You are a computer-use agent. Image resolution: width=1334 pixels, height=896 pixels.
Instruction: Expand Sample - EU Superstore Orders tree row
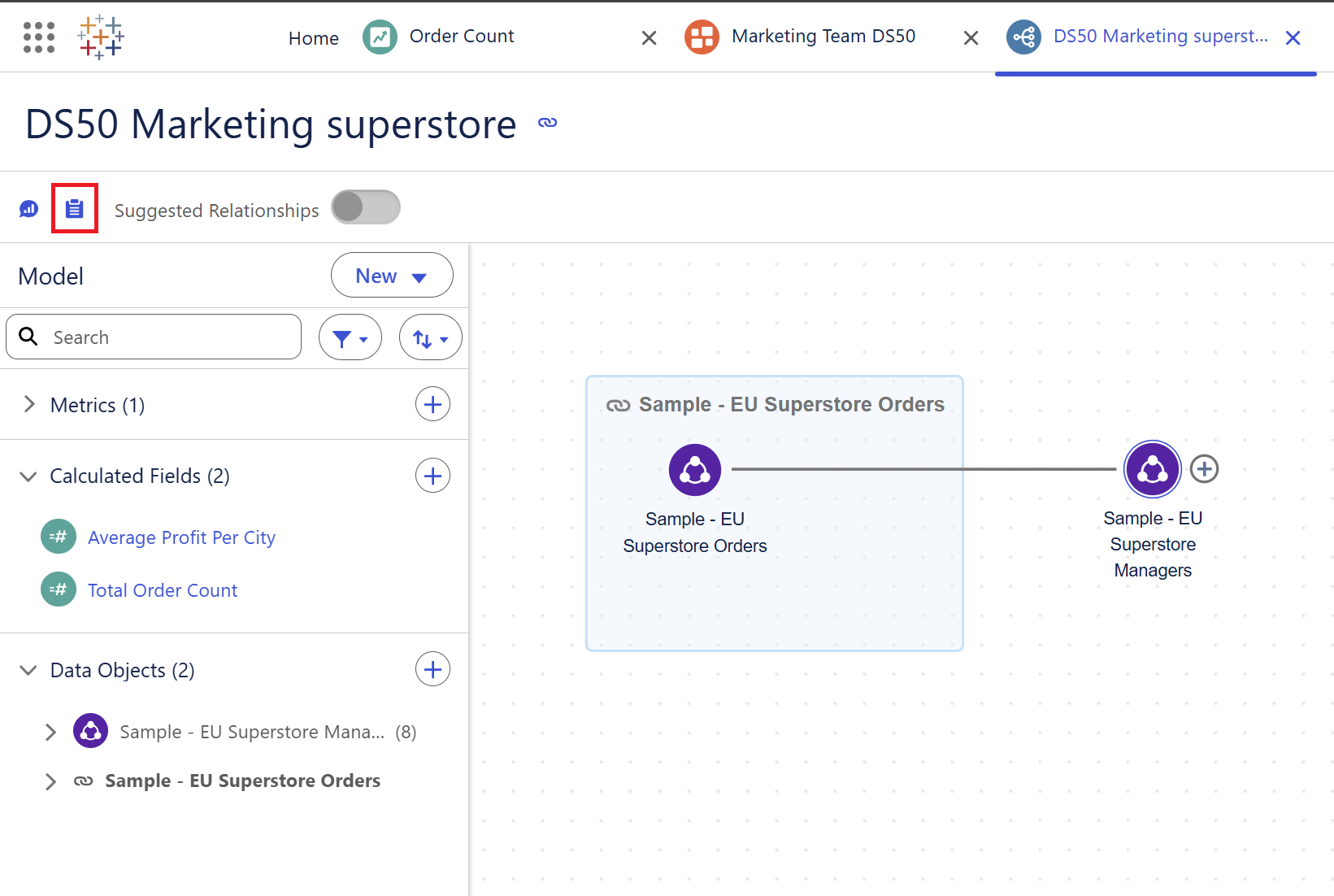click(x=50, y=781)
